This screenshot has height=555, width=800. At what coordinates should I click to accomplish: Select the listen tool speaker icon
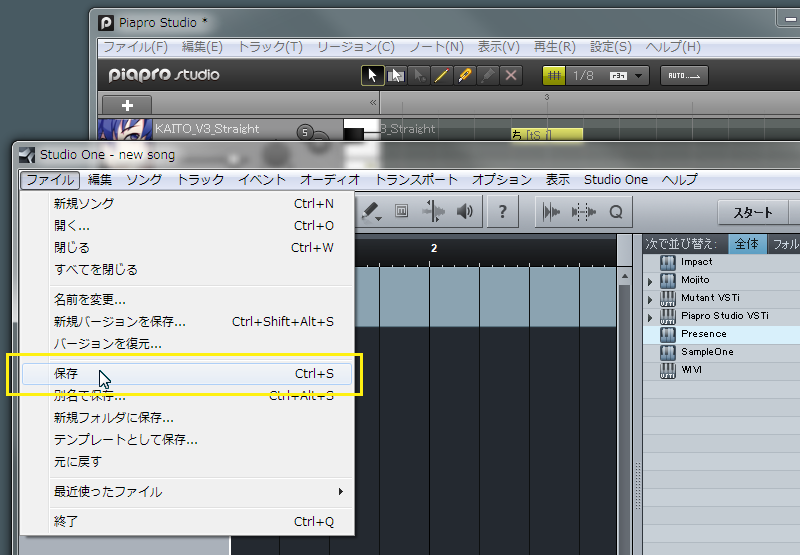pyautogui.click(x=464, y=211)
